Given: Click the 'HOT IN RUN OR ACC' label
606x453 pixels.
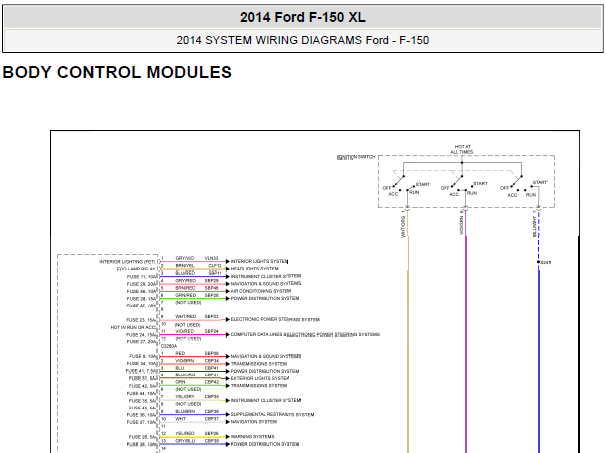Looking at the screenshot, I should 133,327.
